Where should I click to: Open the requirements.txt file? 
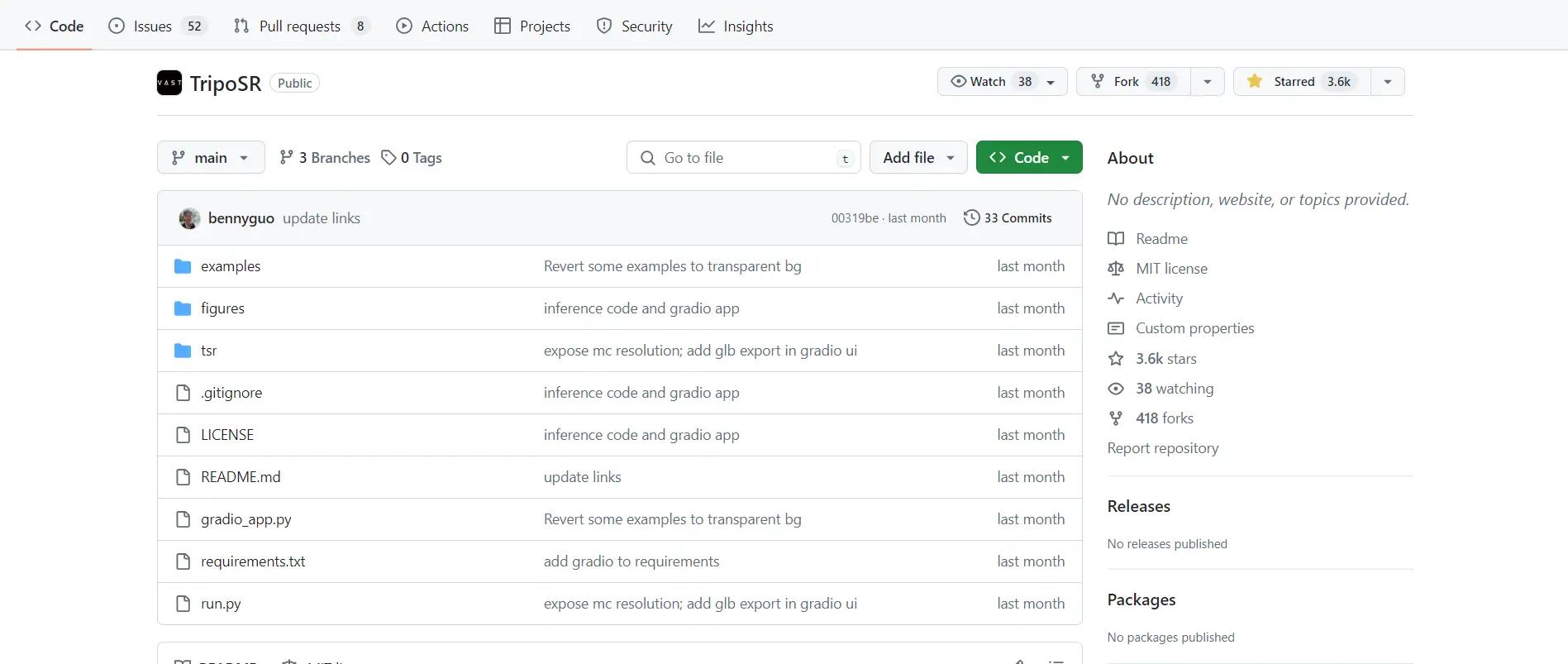(x=253, y=561)
